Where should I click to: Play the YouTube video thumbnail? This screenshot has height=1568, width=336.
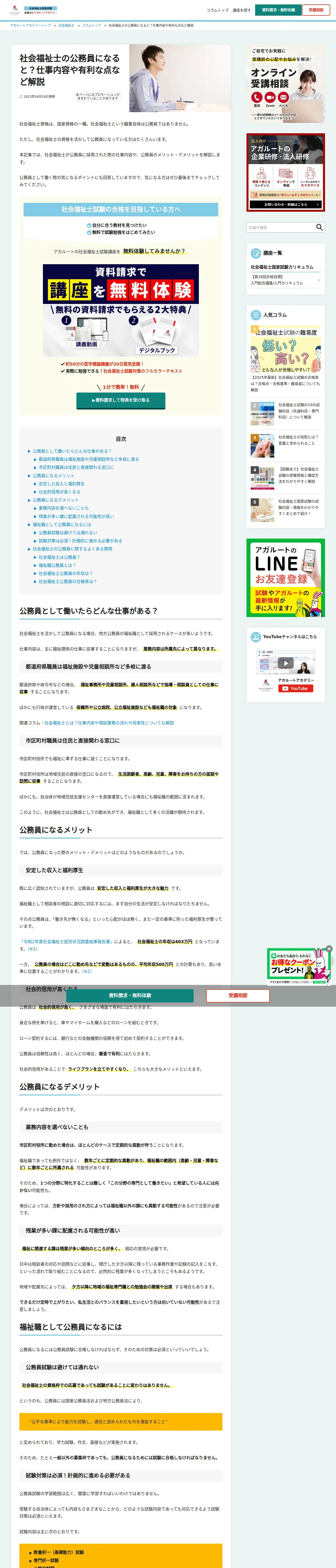coord(285,663)
